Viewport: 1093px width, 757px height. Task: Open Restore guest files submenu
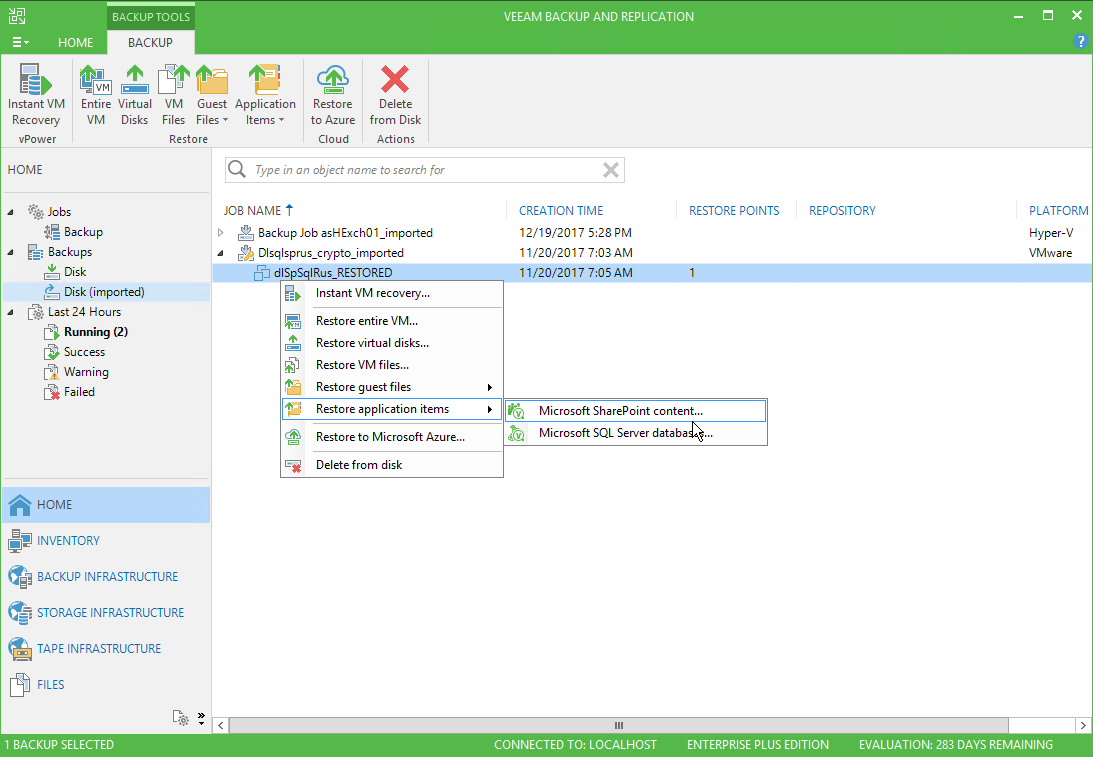392,387
